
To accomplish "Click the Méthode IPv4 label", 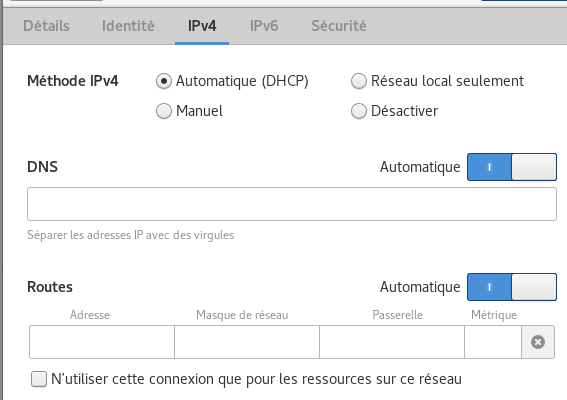I will click(73, 81).
